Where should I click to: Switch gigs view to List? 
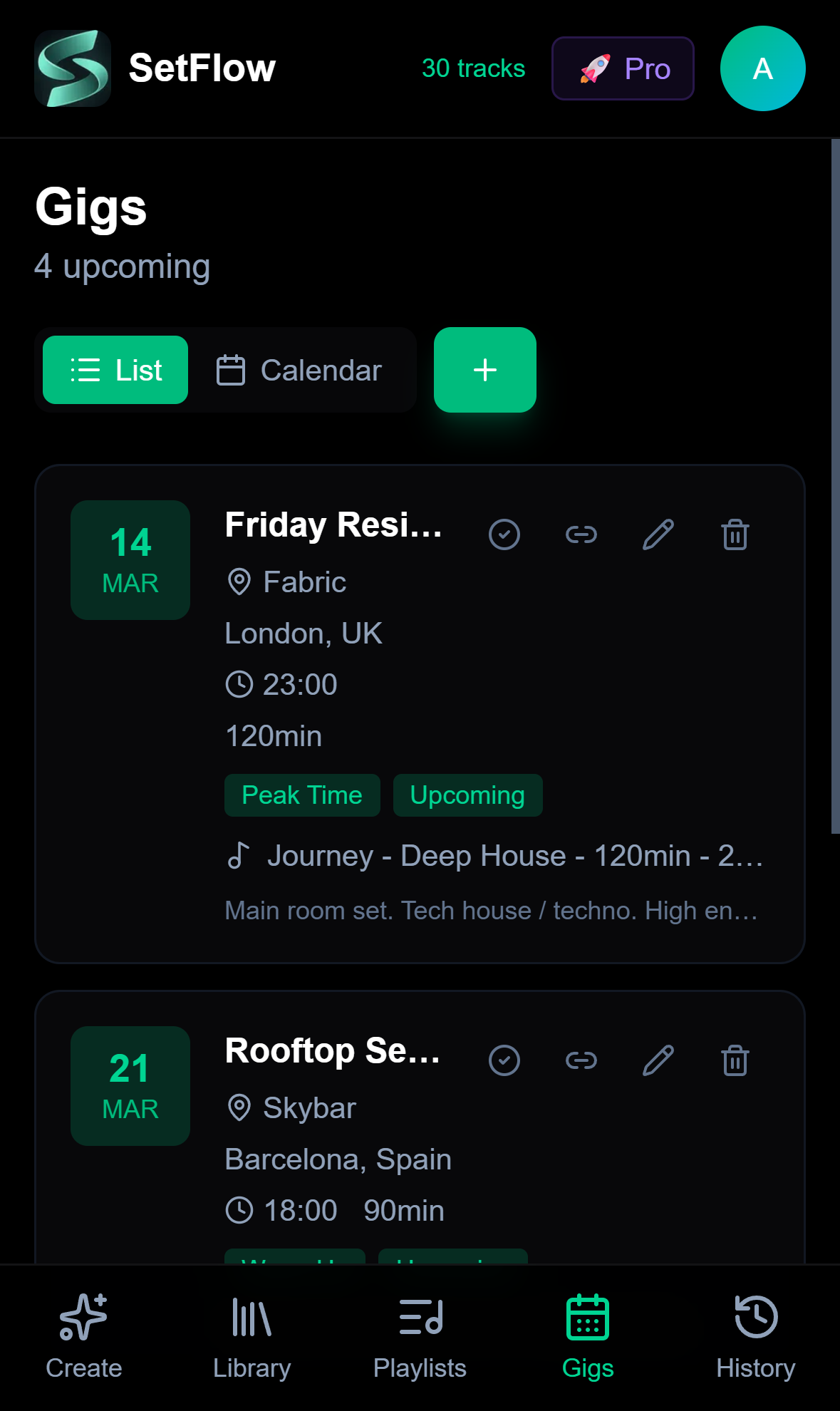click(x=115, y=370)
